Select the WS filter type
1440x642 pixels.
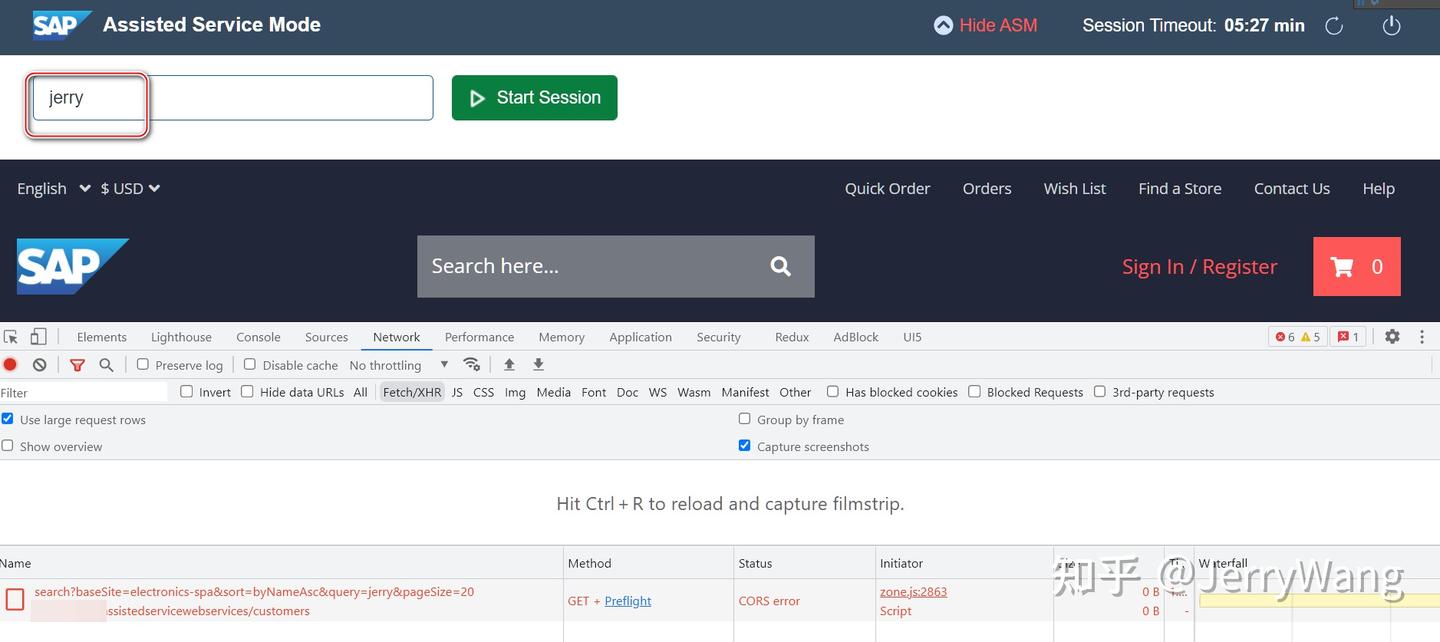click(x=657, y=392)
